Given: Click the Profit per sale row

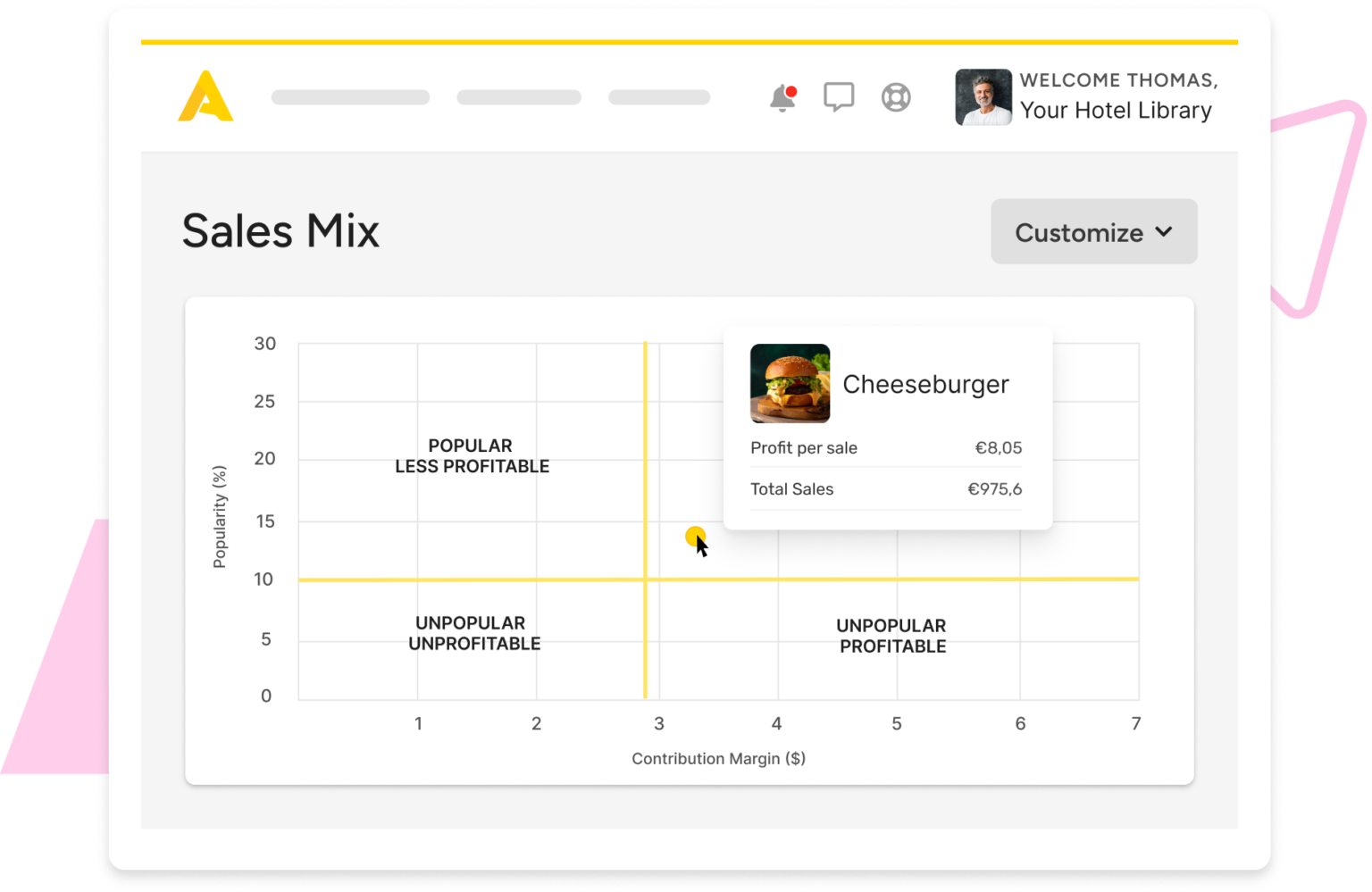Looking at the screenshot, I should tap(804, 447).
